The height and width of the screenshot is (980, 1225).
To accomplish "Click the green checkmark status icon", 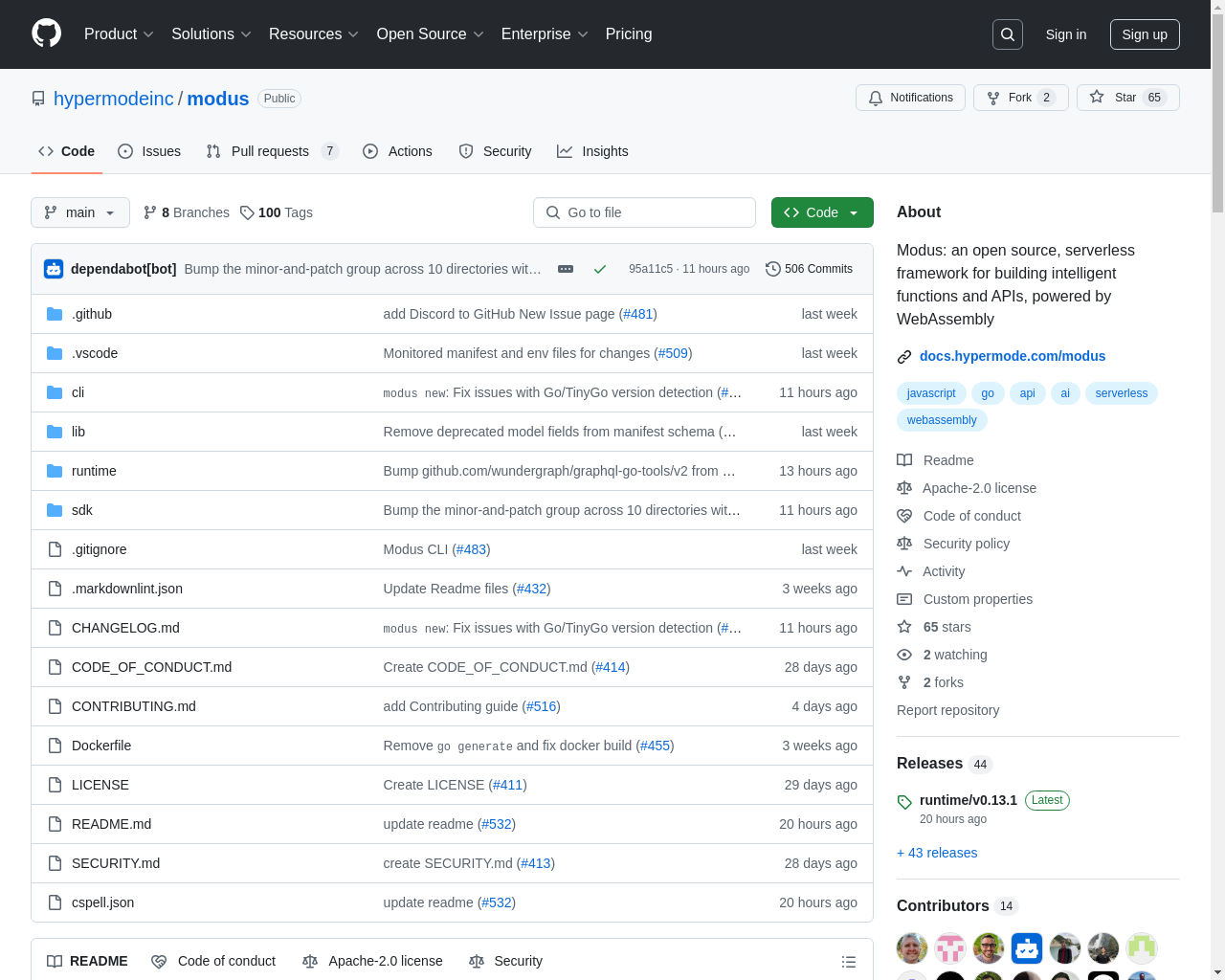I will (600, 269).
